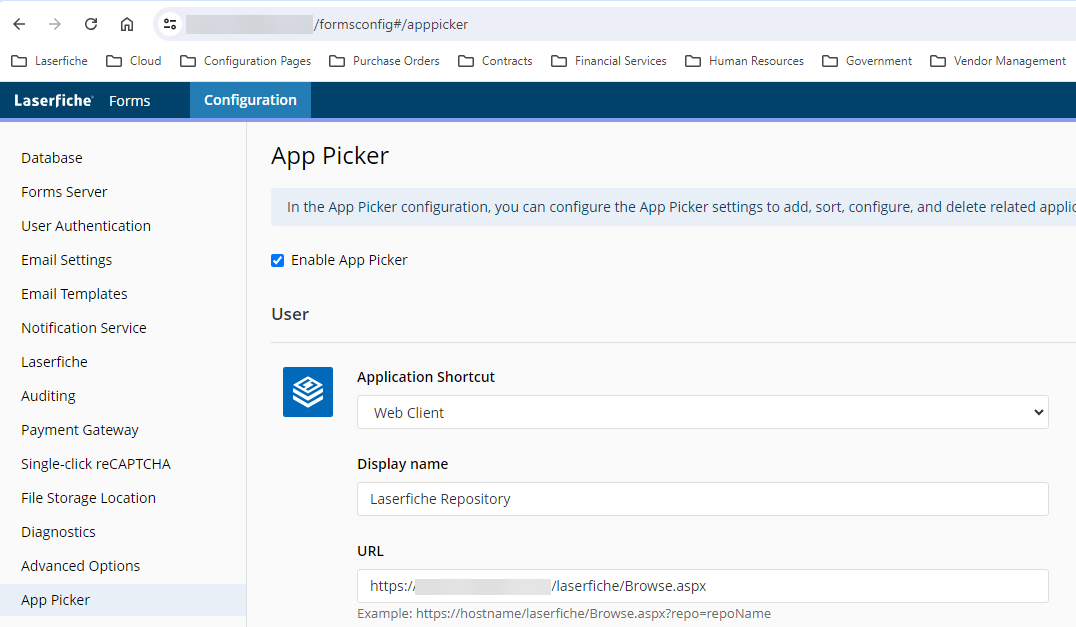Viewport: 1076px width, 627px height.
Task: Open Email Settings in sidebar
Action: [66, 260]
